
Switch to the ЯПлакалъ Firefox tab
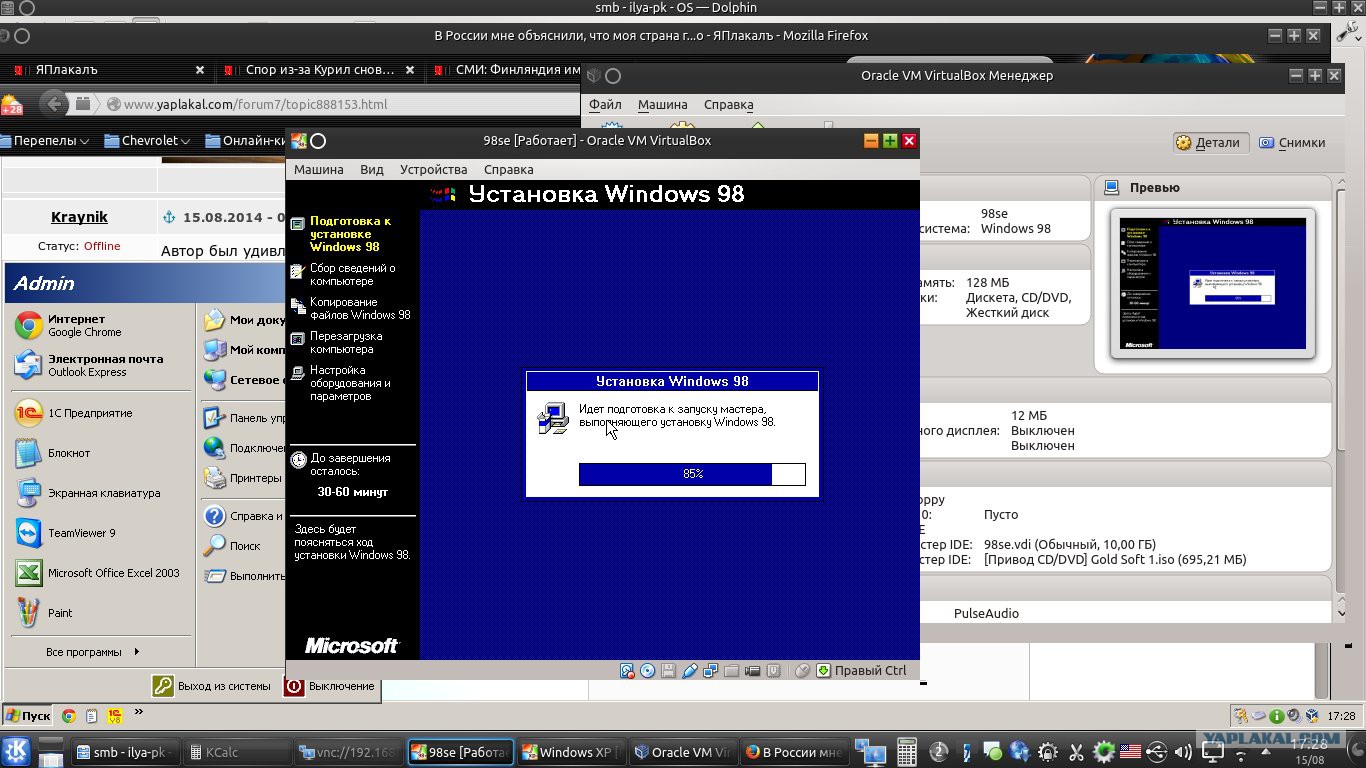coord(106,70)
